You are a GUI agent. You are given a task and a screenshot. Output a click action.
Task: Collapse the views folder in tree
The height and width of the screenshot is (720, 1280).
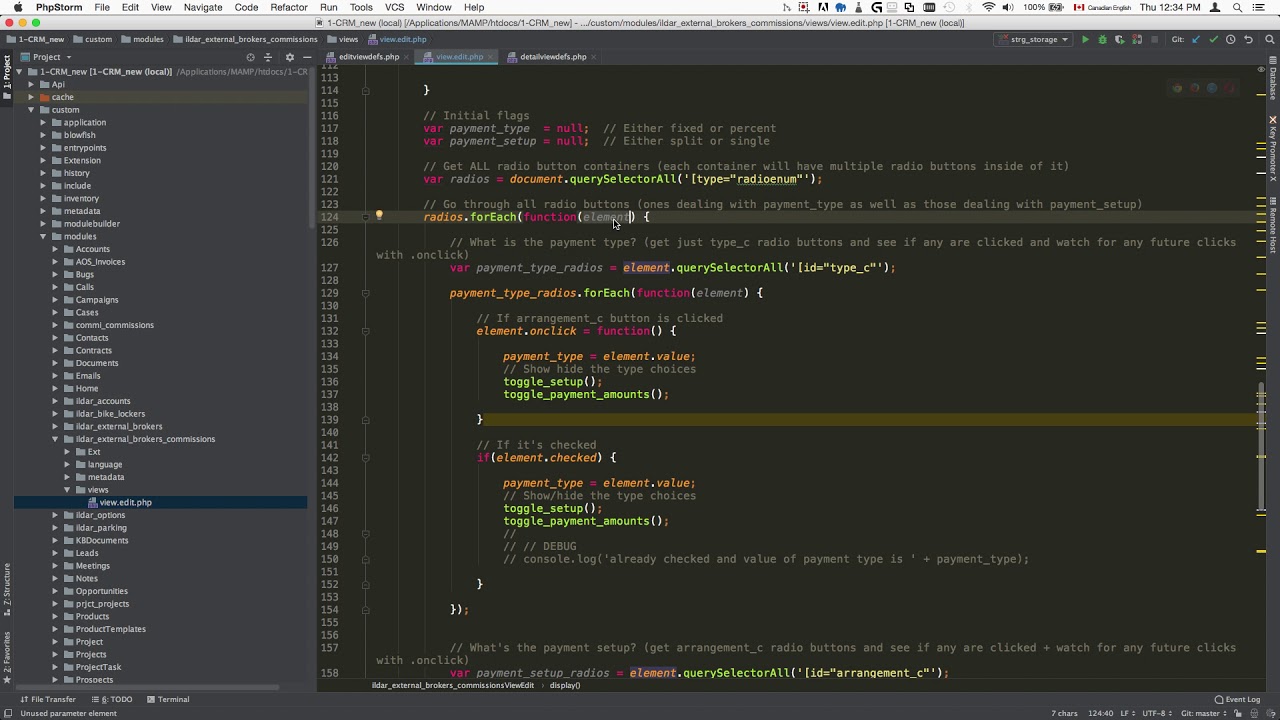point(68,490)
